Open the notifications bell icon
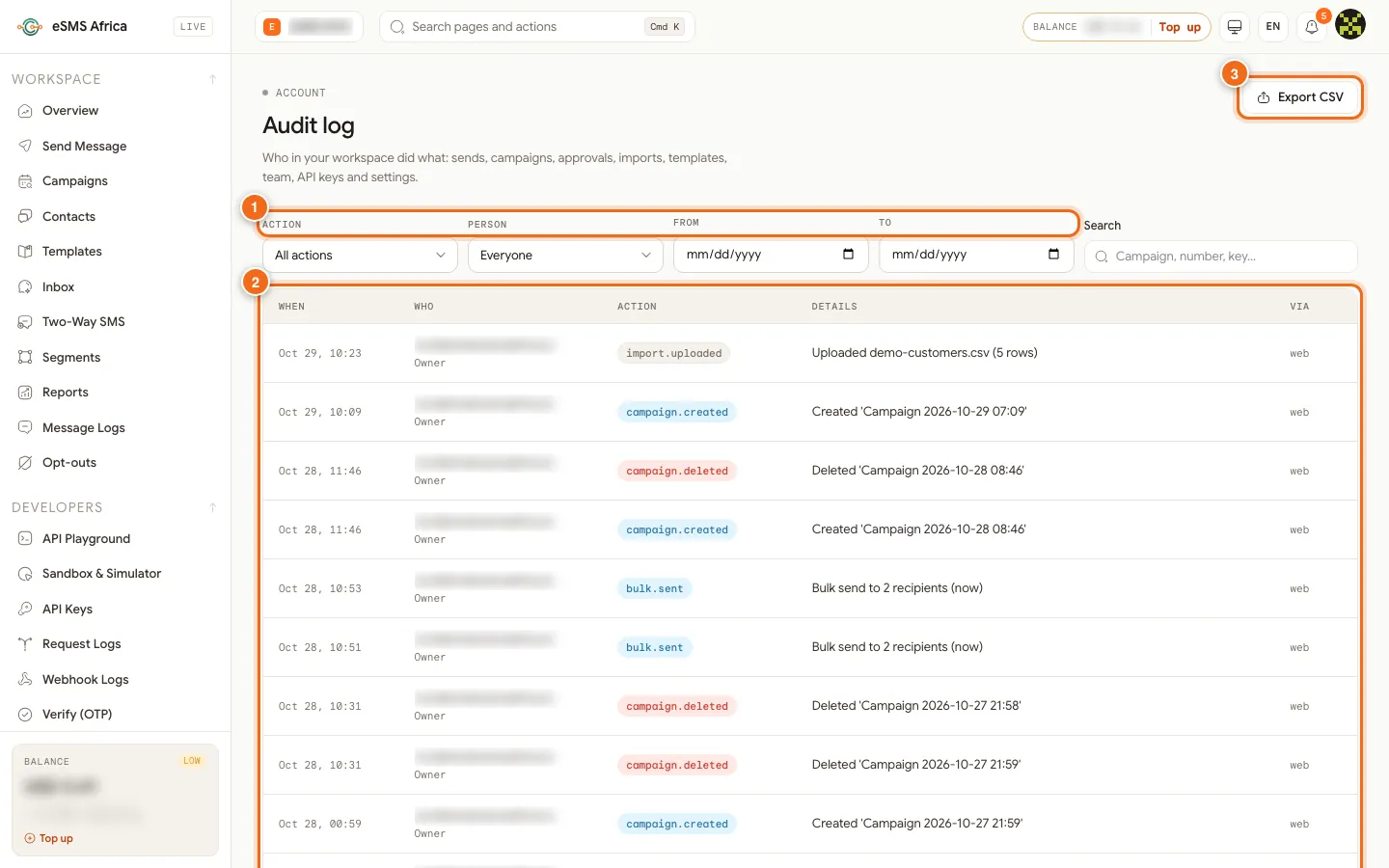Image resolution: width=1389 pixels, height=868 pixels. point(1312,27)
